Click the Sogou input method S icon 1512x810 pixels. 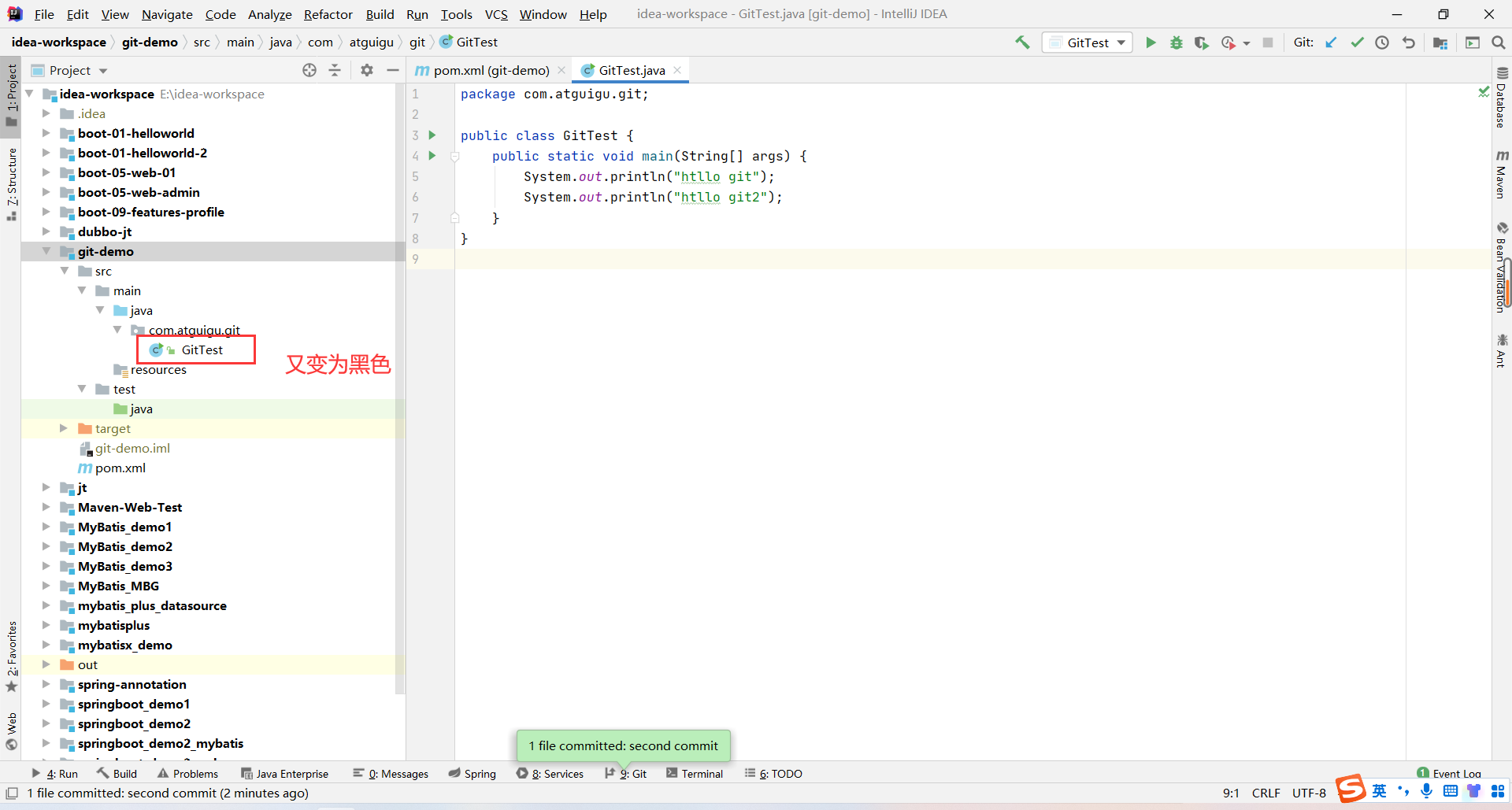click(1351, 789)
